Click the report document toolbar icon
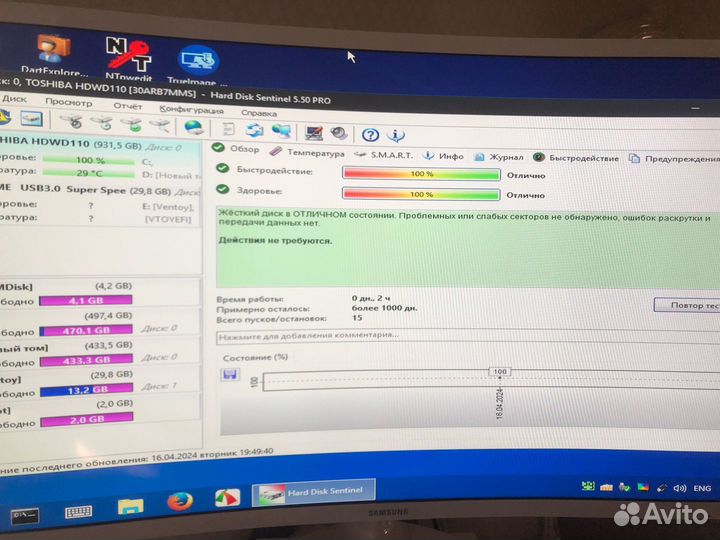The width and height of the screenshot is (720, 540). (x=228, y=129)
